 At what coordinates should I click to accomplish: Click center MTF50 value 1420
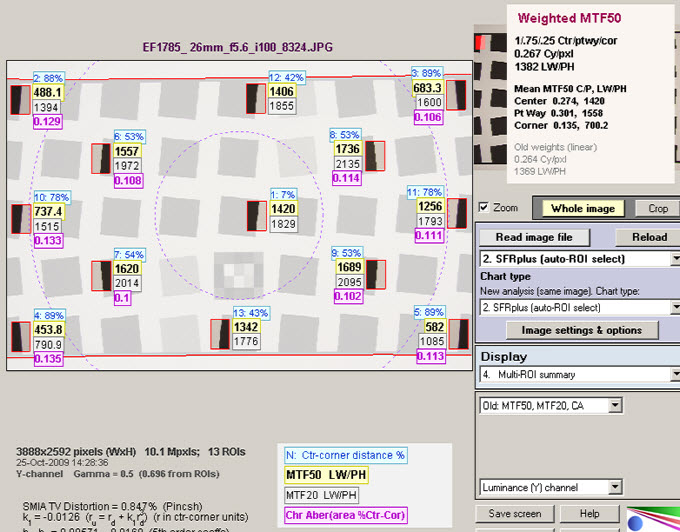pyautogui.click(x=283, y=209)
